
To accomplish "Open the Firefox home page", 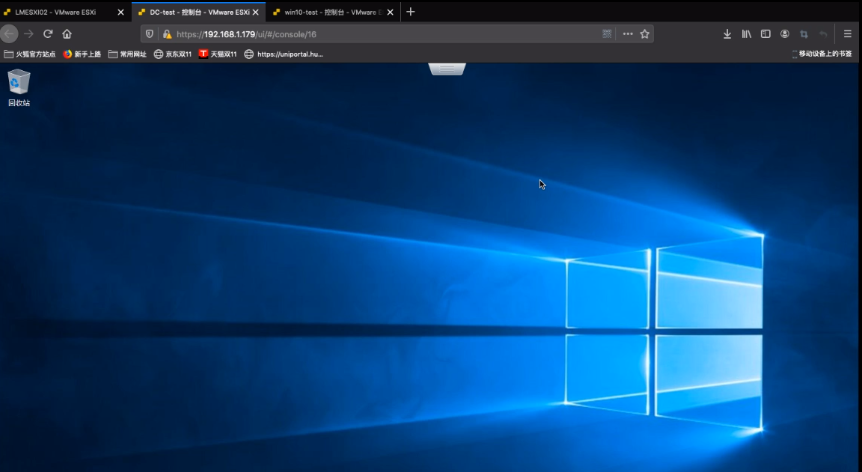I will [67, 34].
